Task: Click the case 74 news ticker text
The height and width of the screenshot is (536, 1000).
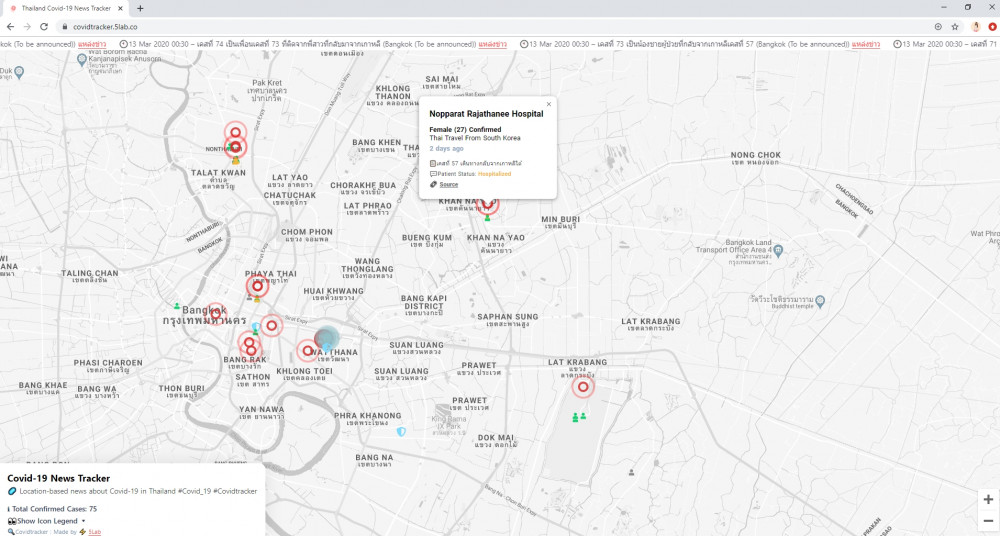Action: click(302, 44)
